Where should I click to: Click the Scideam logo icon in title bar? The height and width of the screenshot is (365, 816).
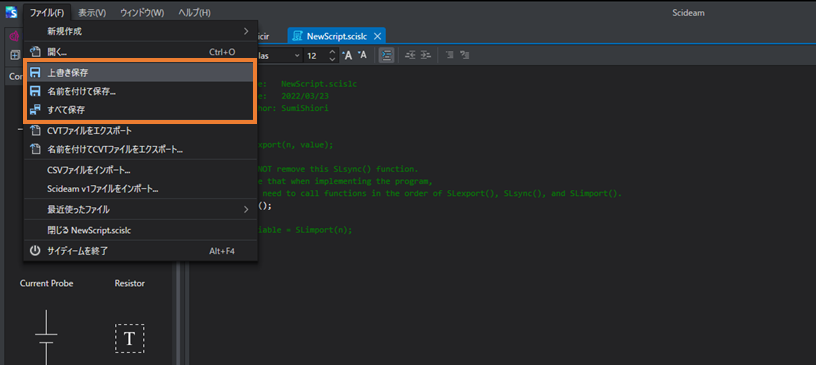pos(11,11)
